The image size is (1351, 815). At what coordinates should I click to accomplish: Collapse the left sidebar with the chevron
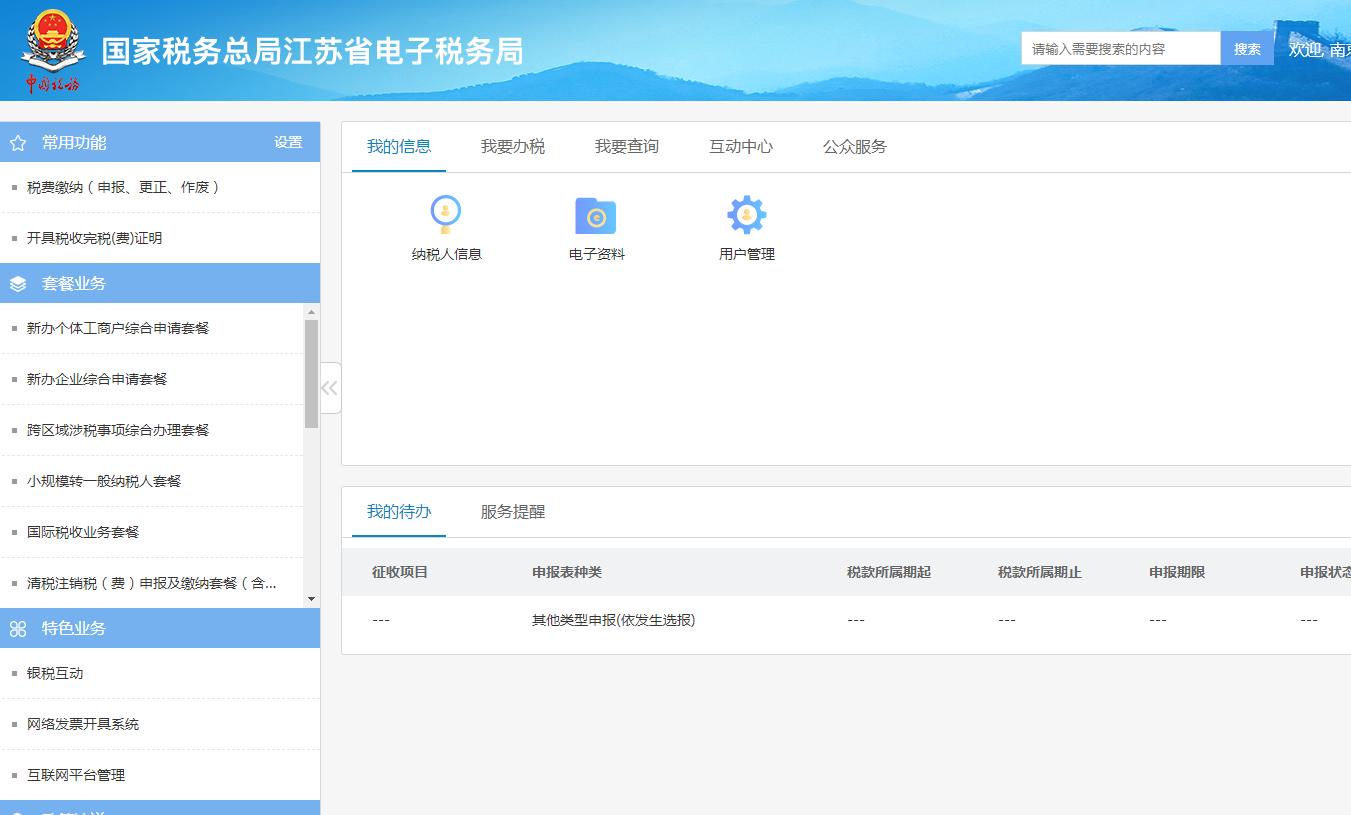tap(329, 387)
